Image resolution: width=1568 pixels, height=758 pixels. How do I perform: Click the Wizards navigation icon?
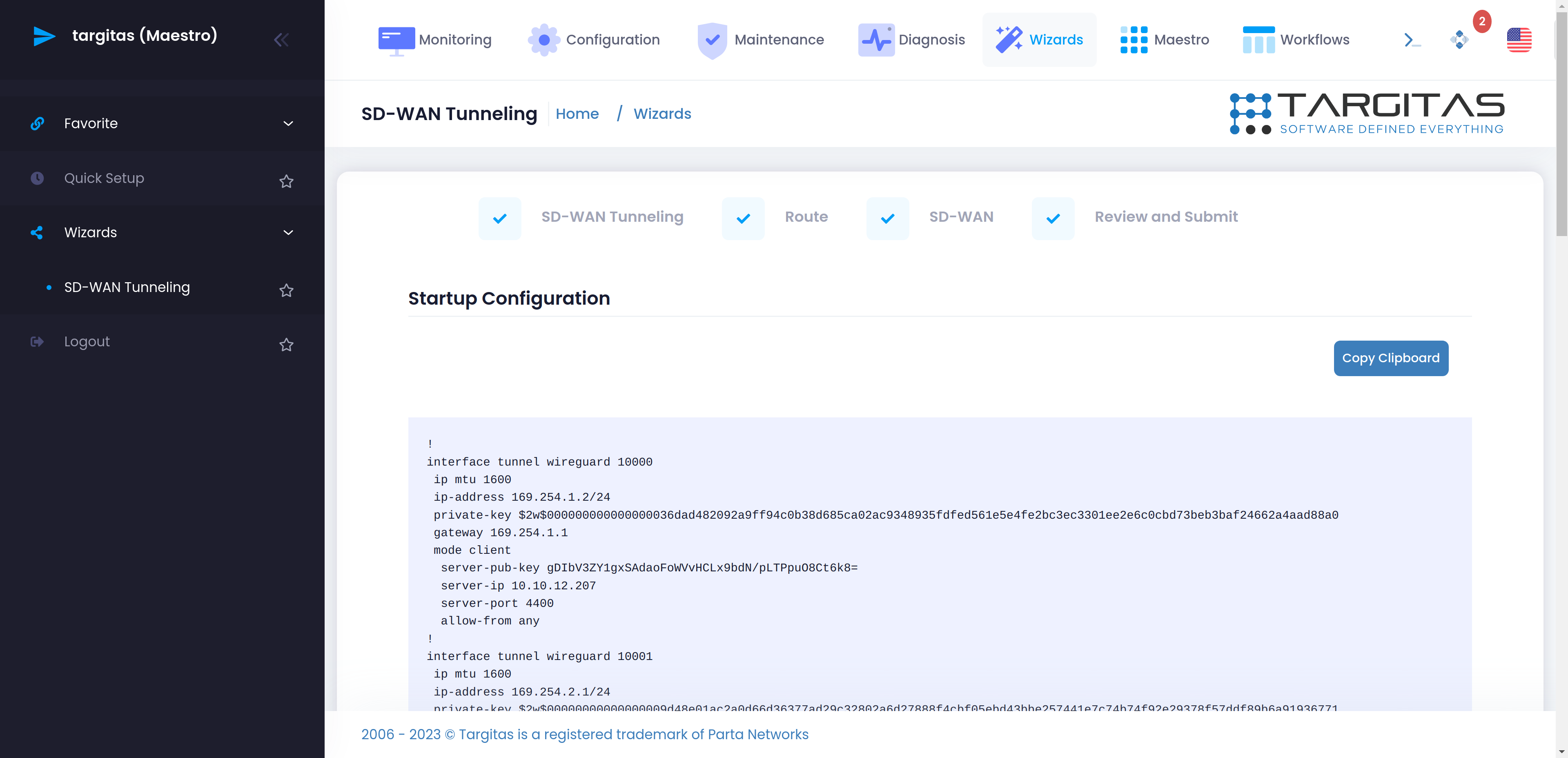tap(1009, 38)
